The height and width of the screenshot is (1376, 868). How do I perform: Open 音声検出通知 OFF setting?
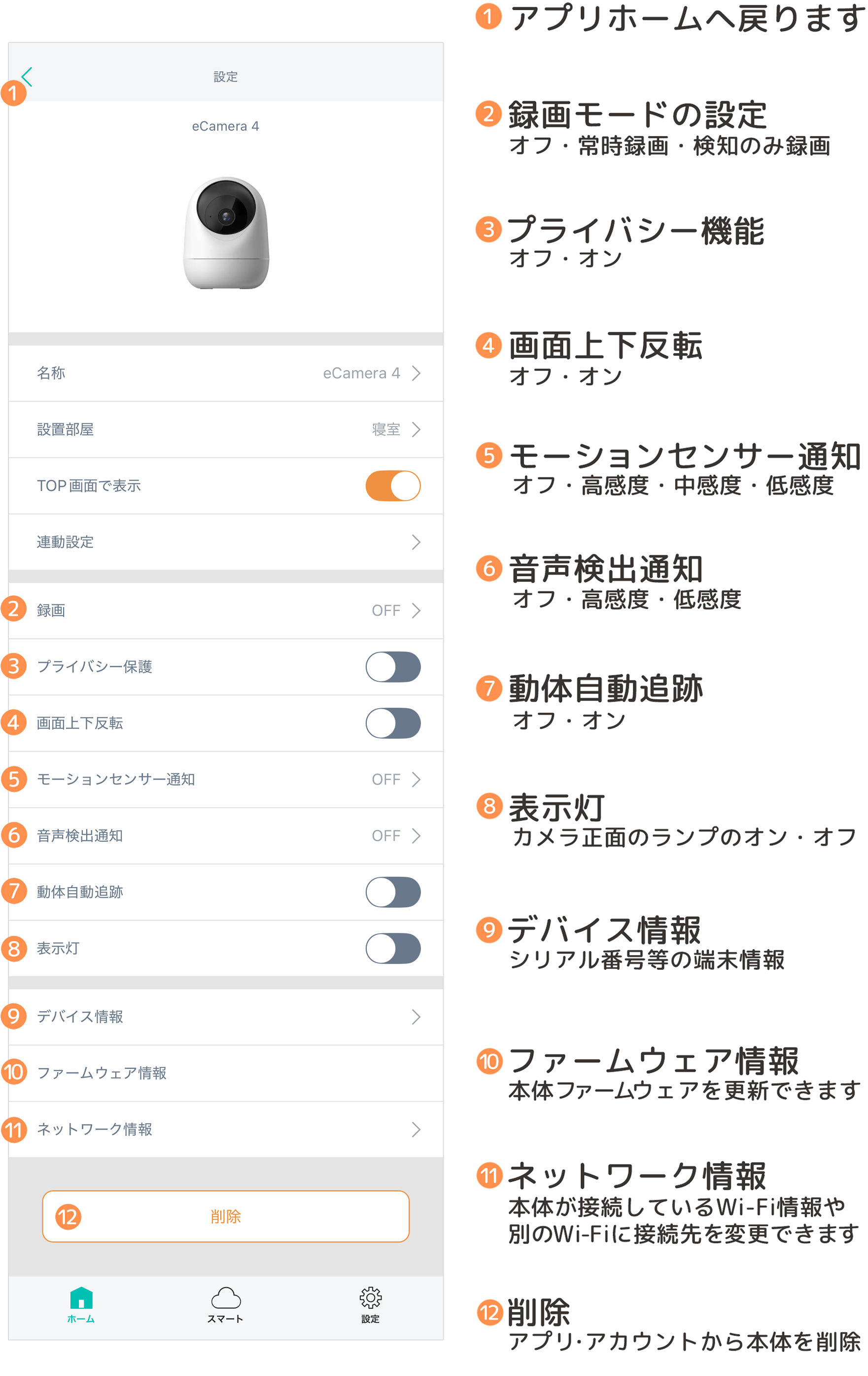[x=226, y=836]
